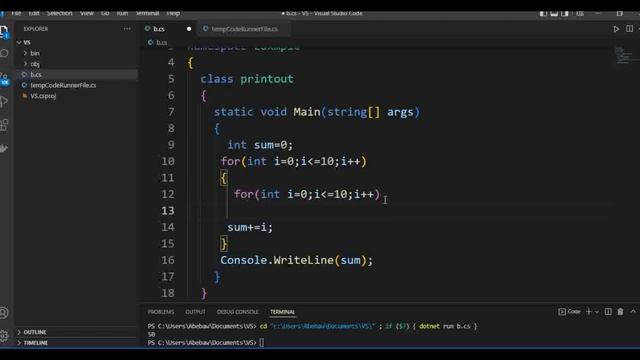
Task: Open Customize Layout icon in title bar
Action: point(580,13)
